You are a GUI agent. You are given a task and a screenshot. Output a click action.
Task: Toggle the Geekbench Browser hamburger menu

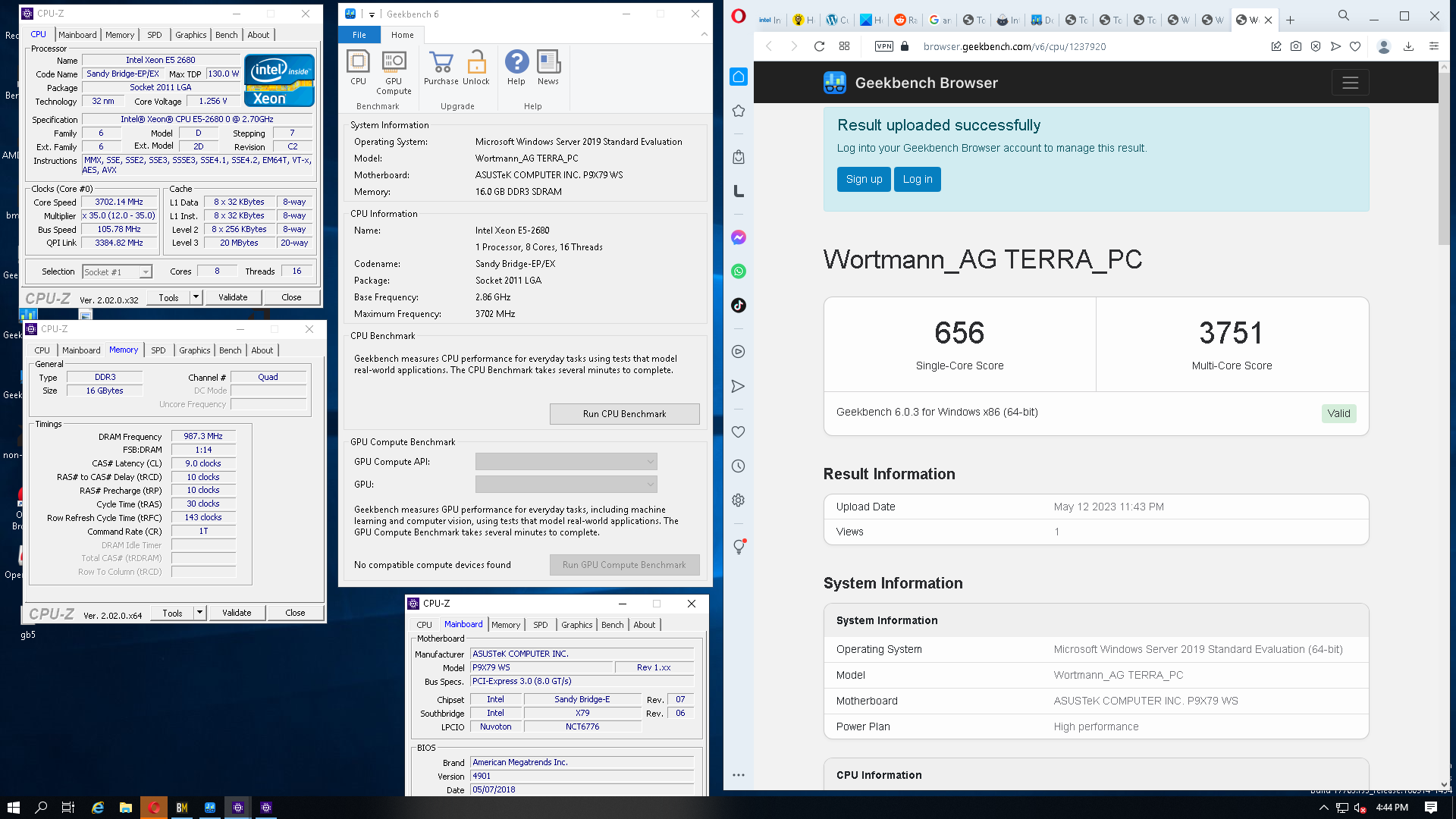coord(1350,83)
